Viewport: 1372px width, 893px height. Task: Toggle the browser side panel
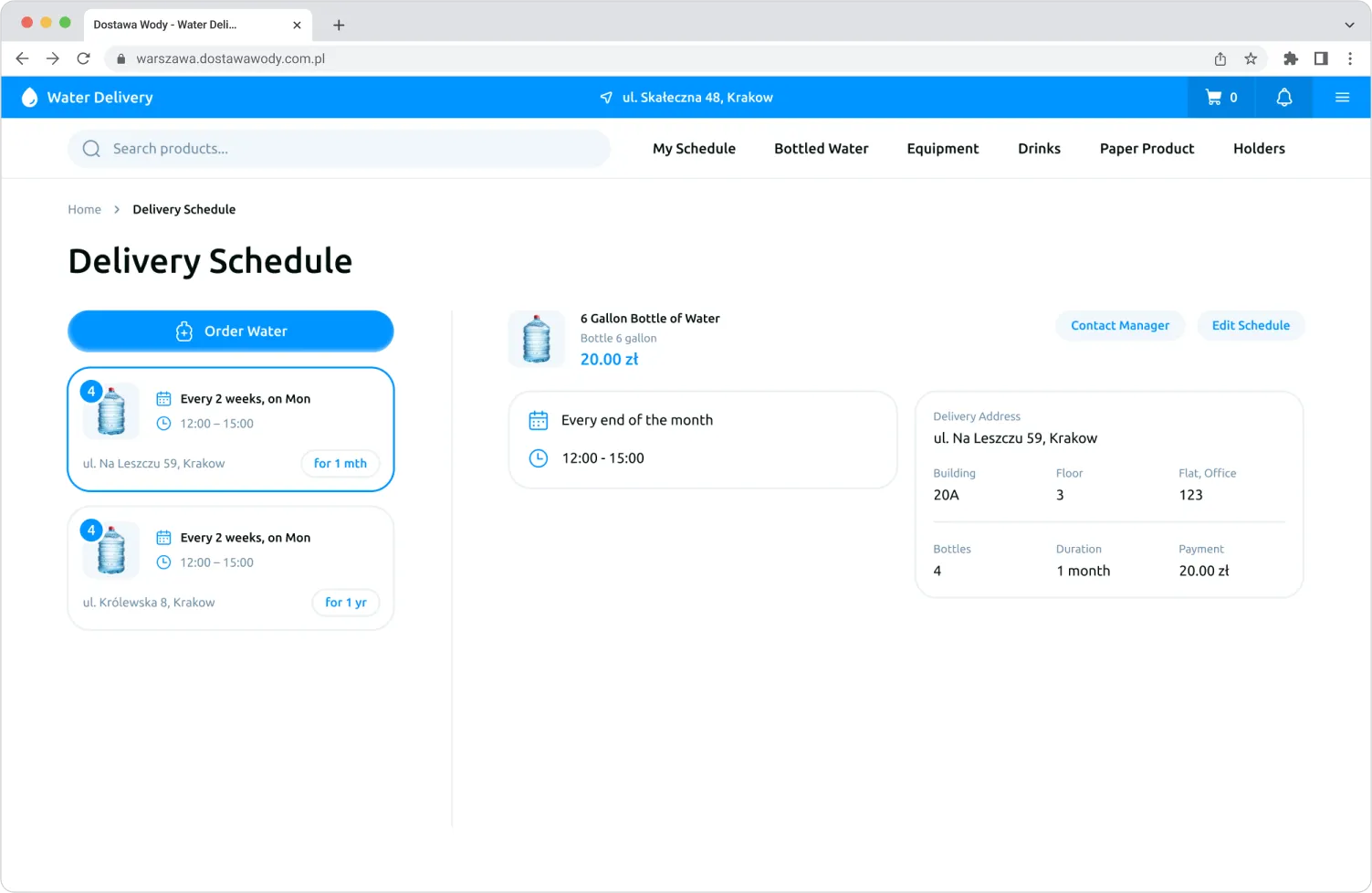(1321, 58)
